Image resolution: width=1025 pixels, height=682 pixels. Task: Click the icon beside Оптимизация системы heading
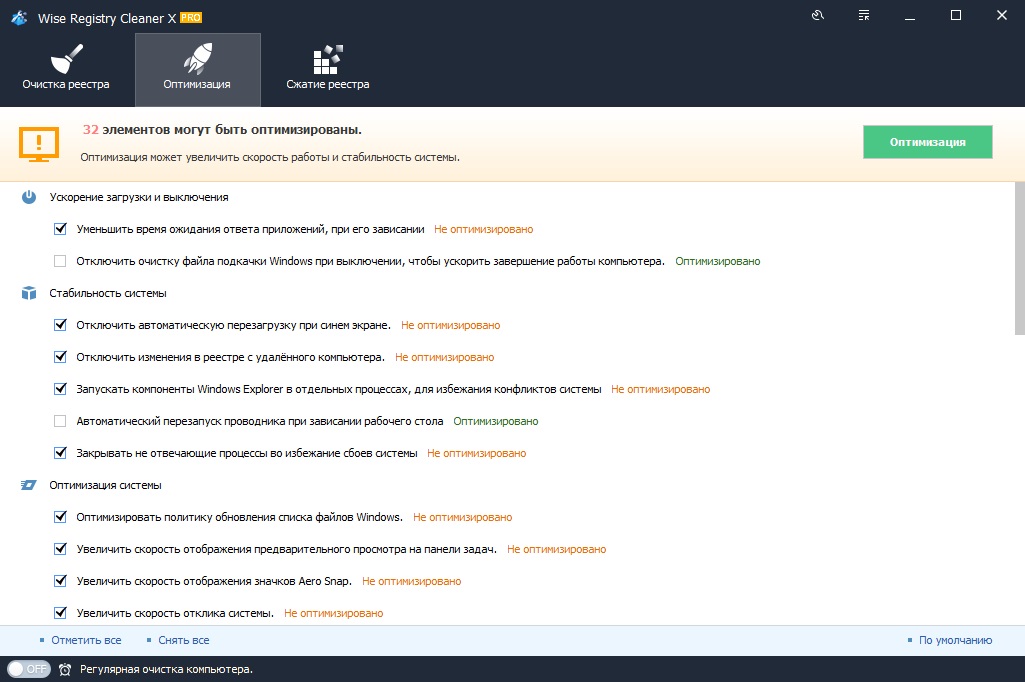click(x=29, y=485)
